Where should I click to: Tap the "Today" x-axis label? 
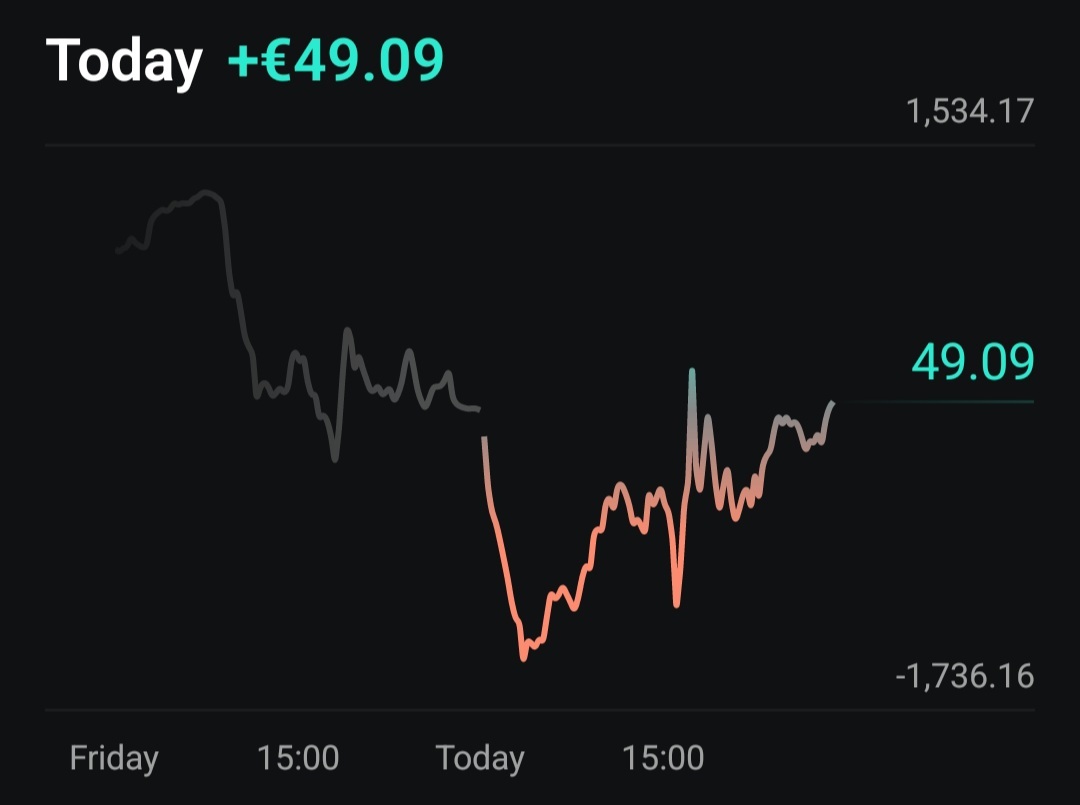[480, 758]
